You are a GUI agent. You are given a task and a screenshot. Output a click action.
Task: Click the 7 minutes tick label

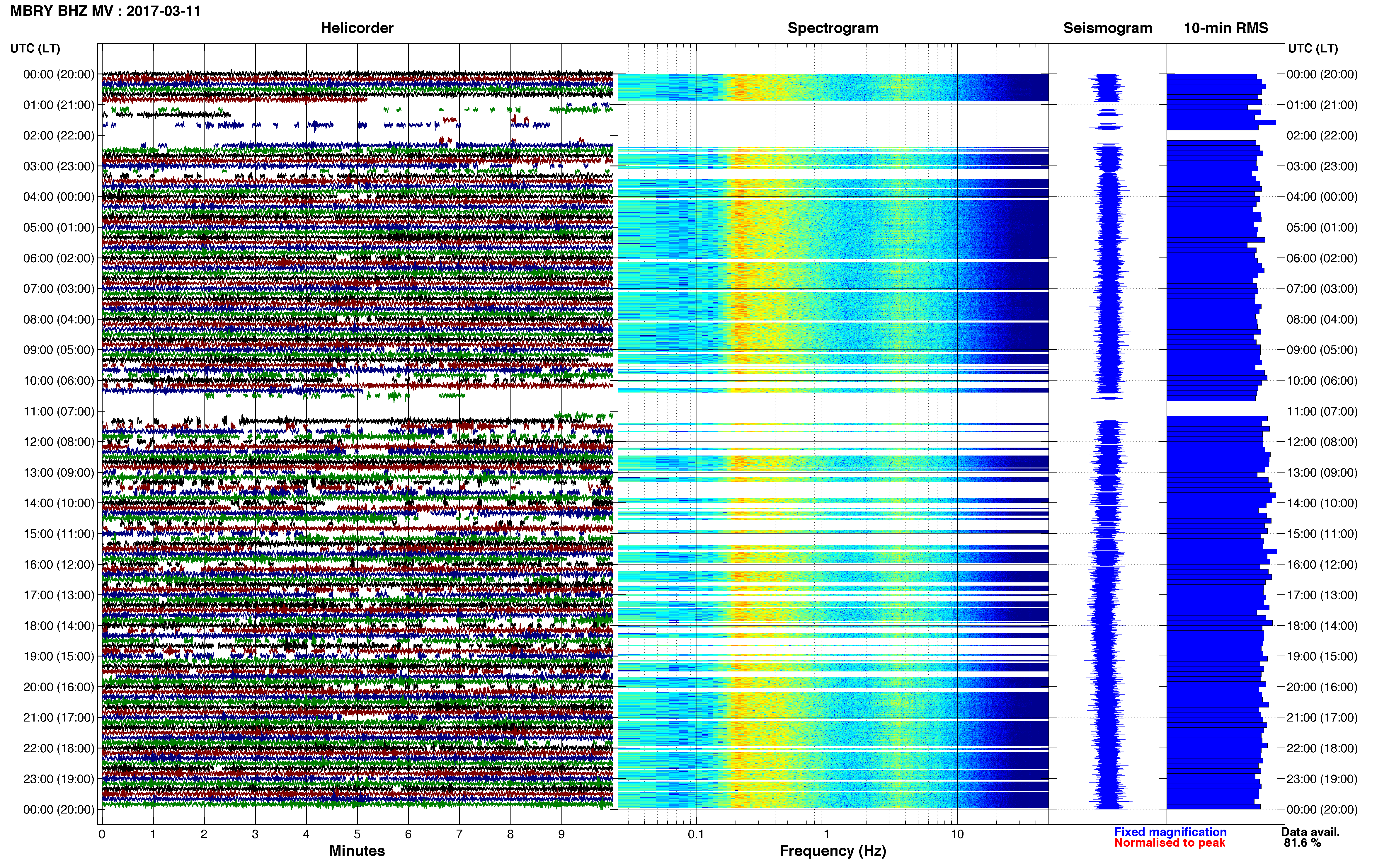459,834
